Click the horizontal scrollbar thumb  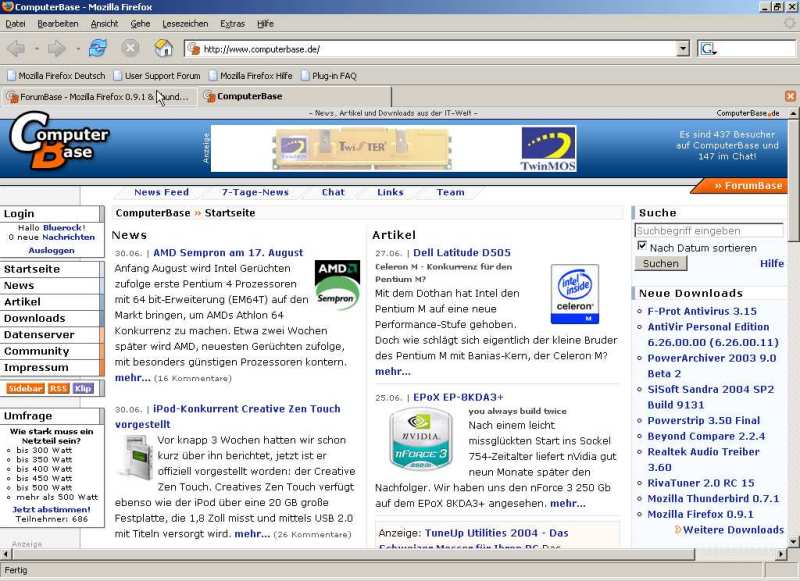pyautogui.click(x=353, y=554)
